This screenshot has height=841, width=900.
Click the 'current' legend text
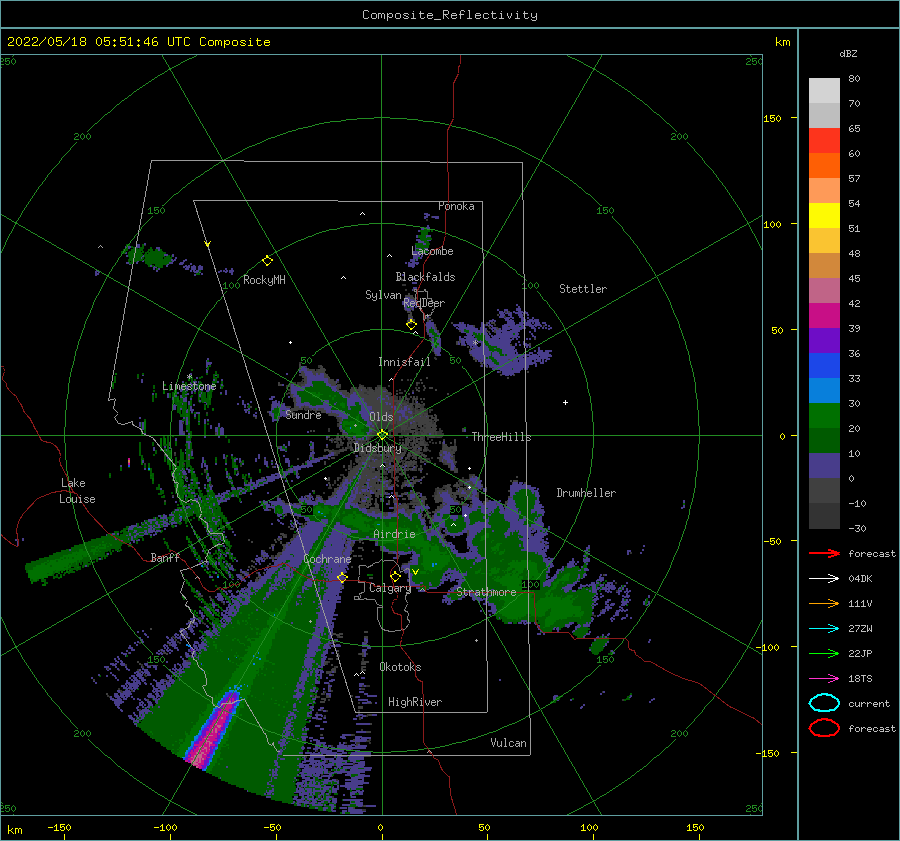(x=869, y=703)
